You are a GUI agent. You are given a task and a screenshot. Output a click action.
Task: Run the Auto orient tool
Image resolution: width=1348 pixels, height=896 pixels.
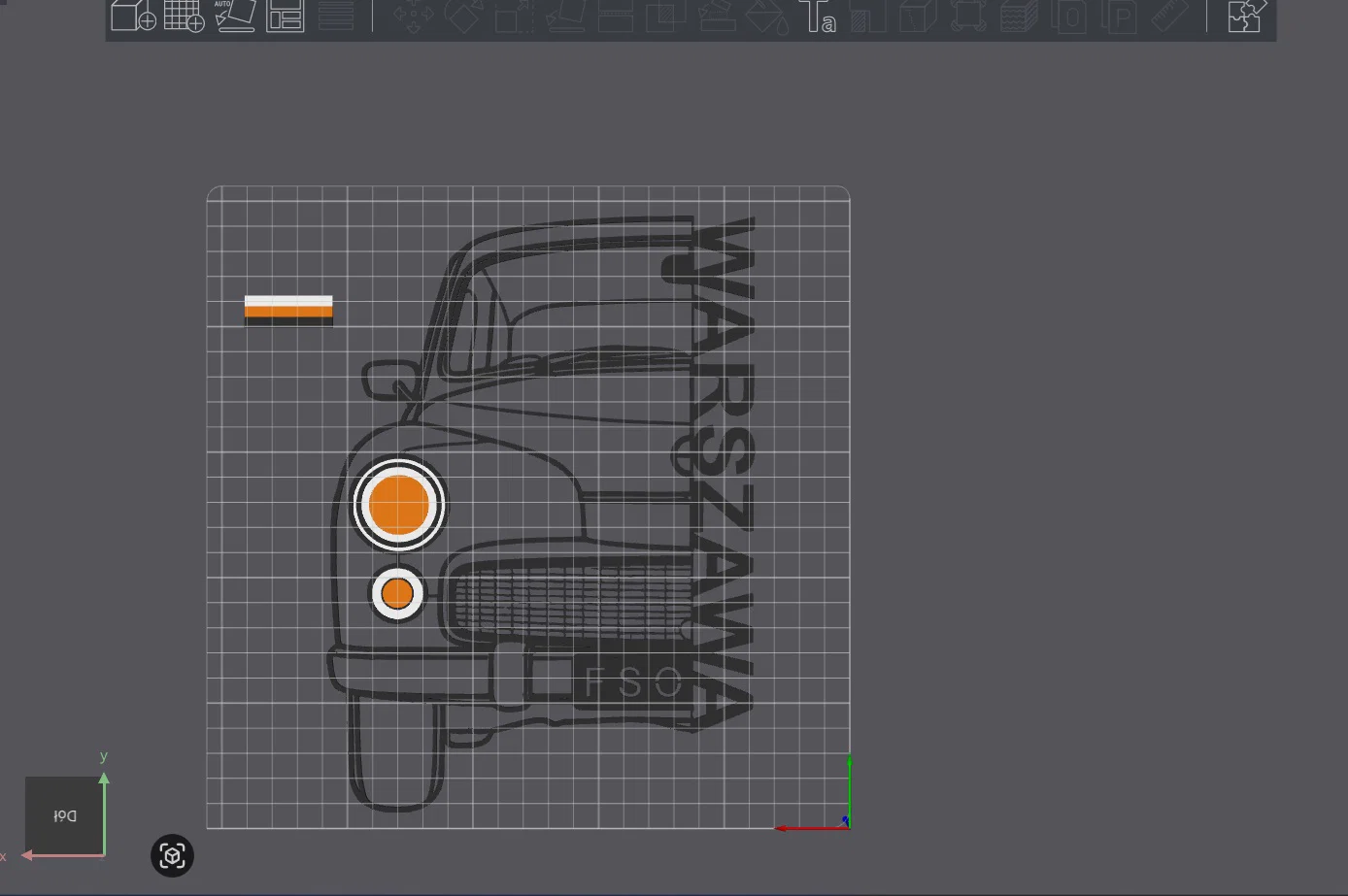click(x=234, y=16)
